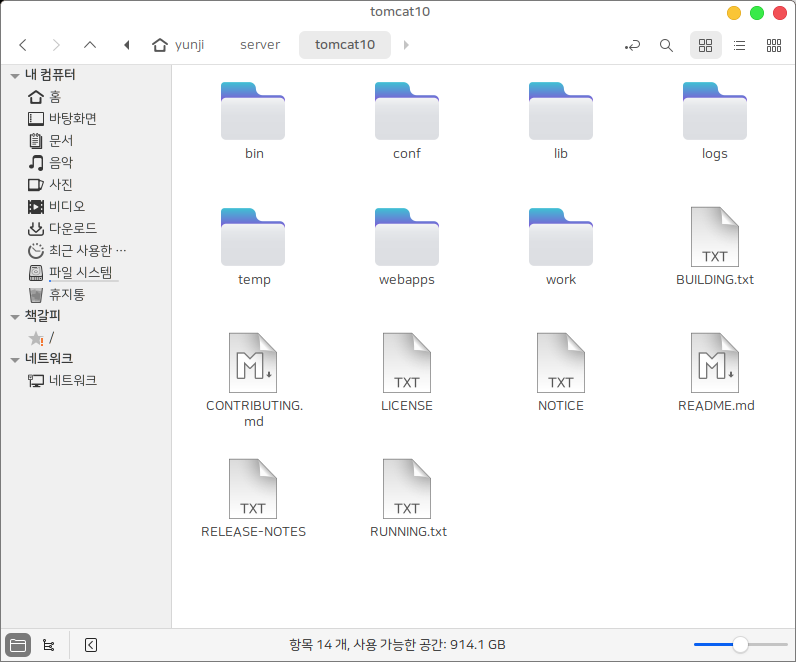Open the 휴지통 trash in the sidebar

point(66,295)
